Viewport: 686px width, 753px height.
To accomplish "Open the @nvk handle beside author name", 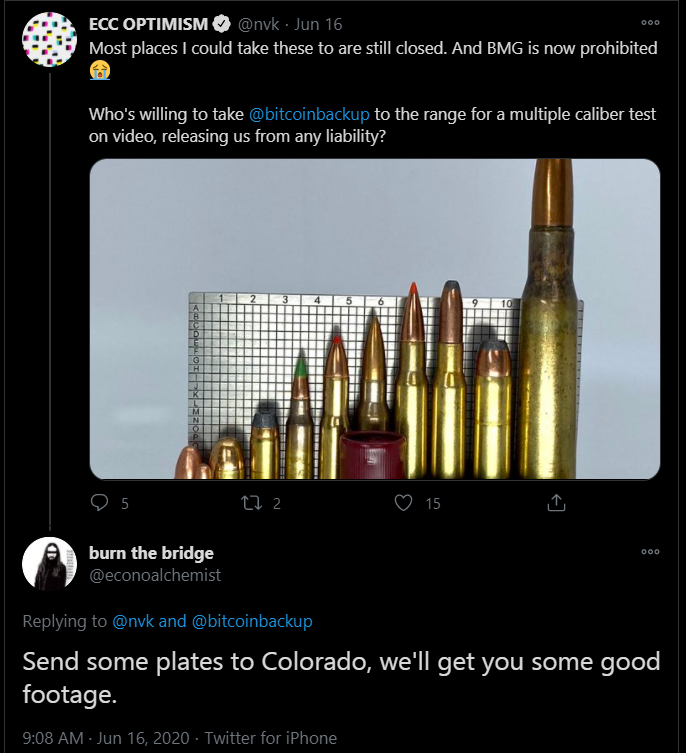I will [x=258, y=24].
